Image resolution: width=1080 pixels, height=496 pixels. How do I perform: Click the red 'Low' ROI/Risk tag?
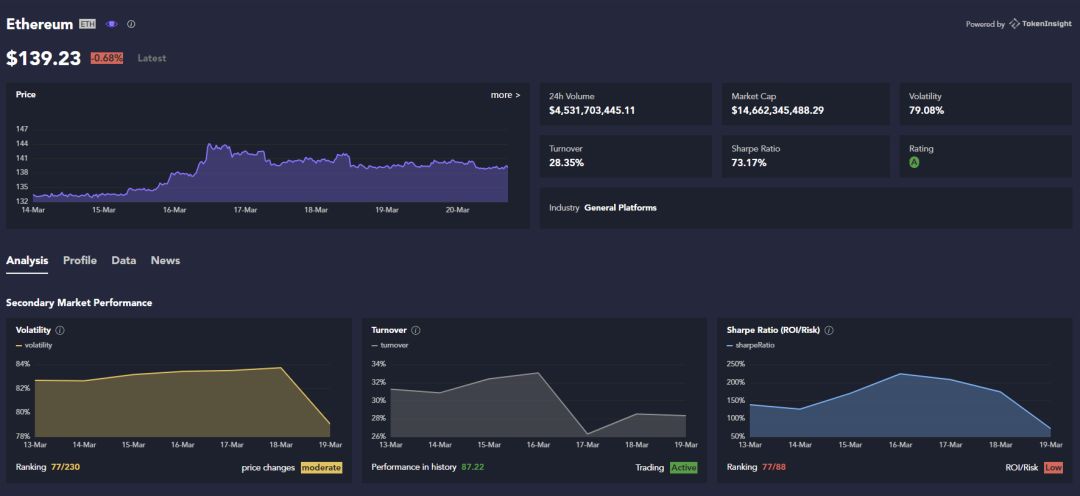tap(1053, 468)
